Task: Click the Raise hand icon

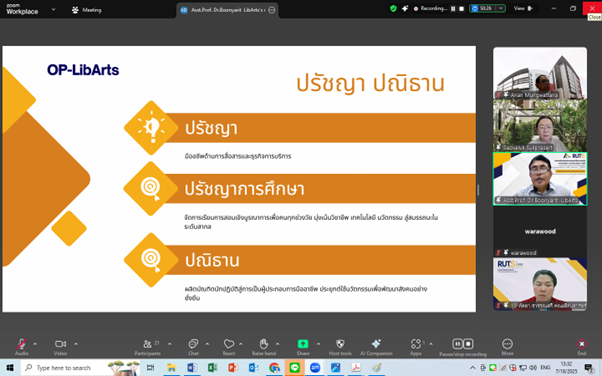Action: (264, 343)
